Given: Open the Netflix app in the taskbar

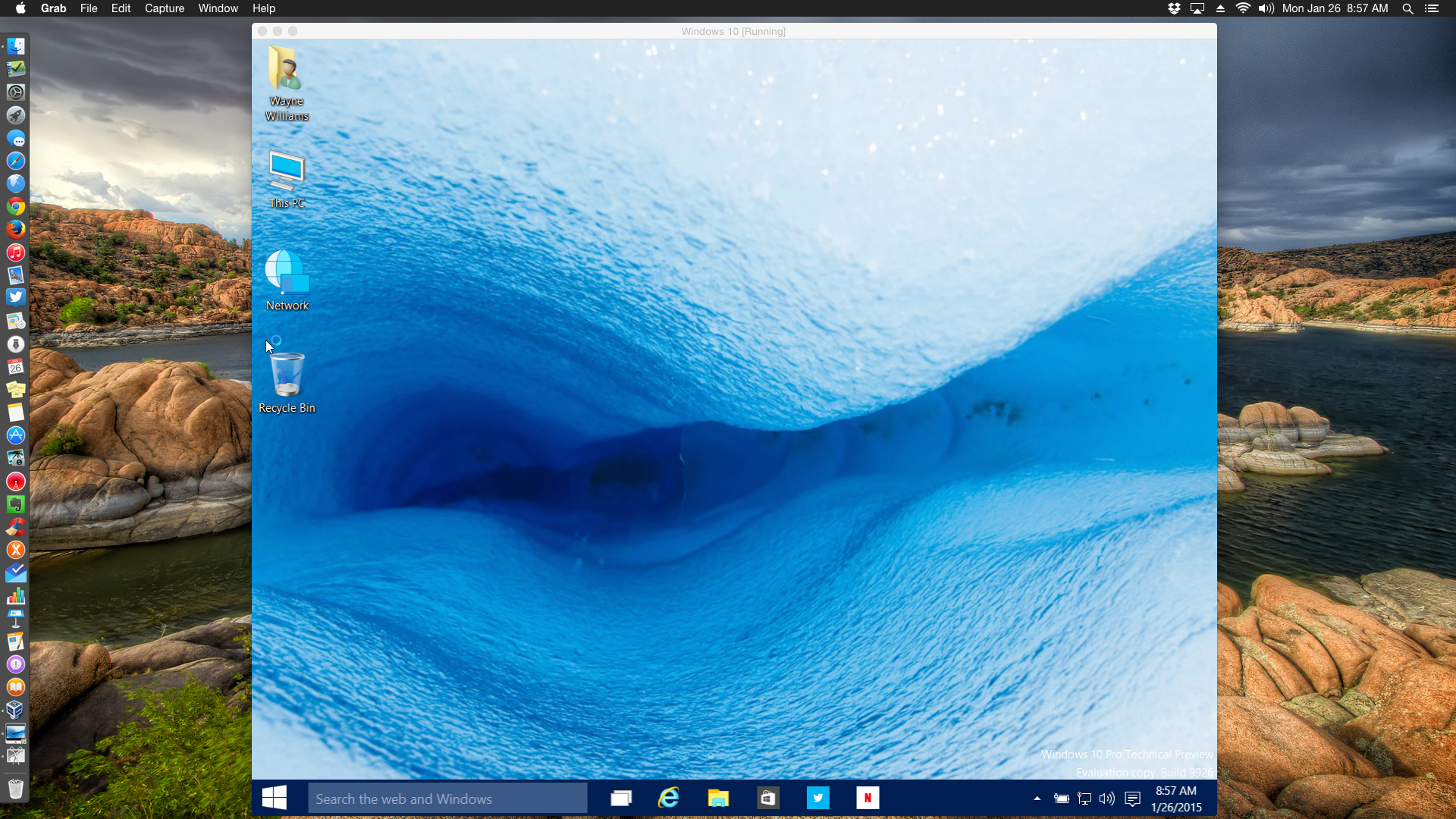Looking at the screenshot, I should (868, 798).
